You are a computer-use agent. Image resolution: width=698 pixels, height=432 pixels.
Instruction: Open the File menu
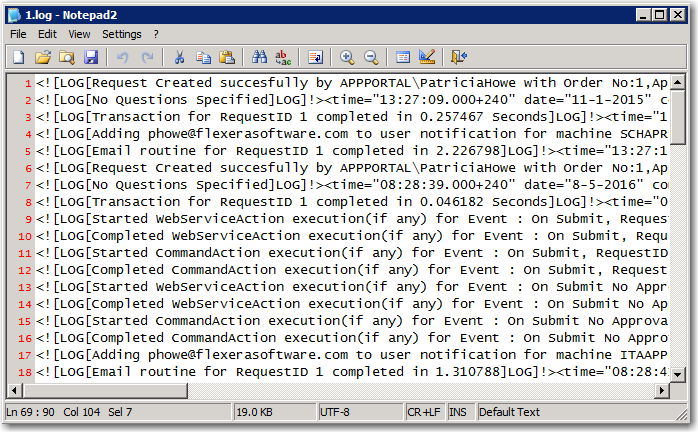(x=18, y=34)
